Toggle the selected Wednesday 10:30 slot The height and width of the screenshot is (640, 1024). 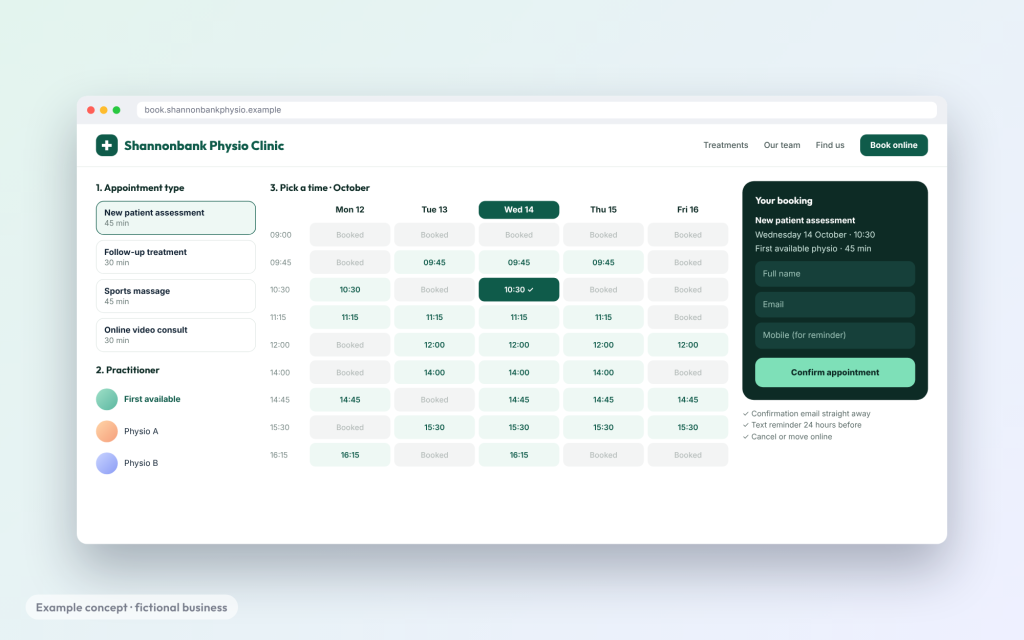[519, 290]
